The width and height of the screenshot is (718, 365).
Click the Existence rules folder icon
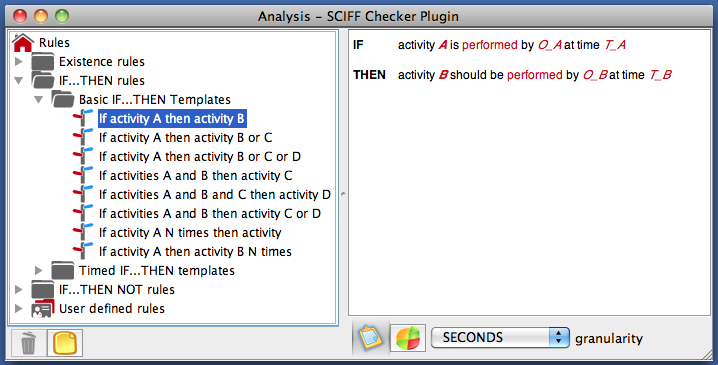pyautogui.click(x=43, y=61)
